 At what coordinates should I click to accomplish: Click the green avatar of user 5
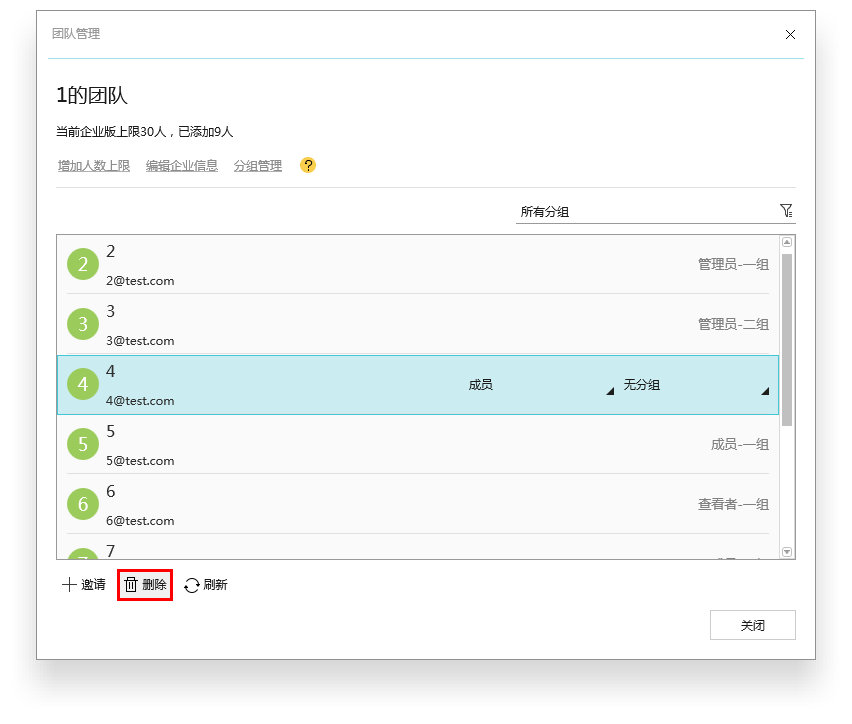pos(83,444)
